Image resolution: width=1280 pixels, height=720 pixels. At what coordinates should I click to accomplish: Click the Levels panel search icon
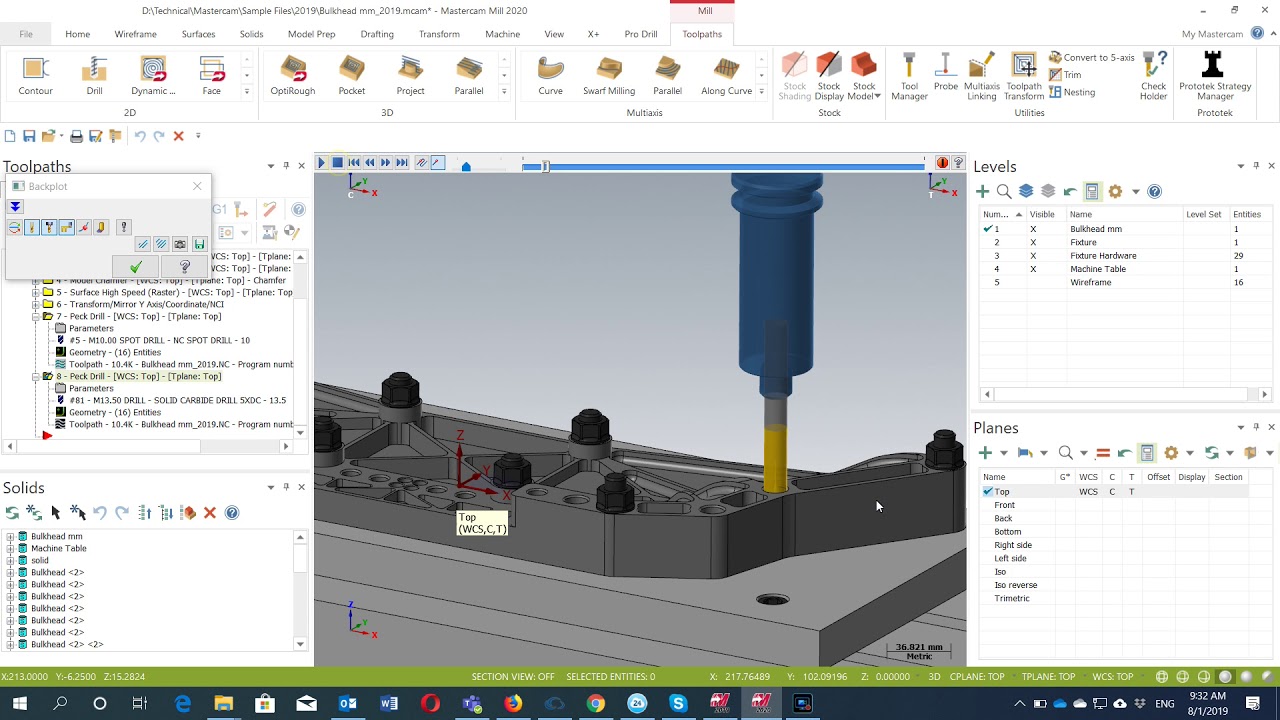coord(1004,191)
